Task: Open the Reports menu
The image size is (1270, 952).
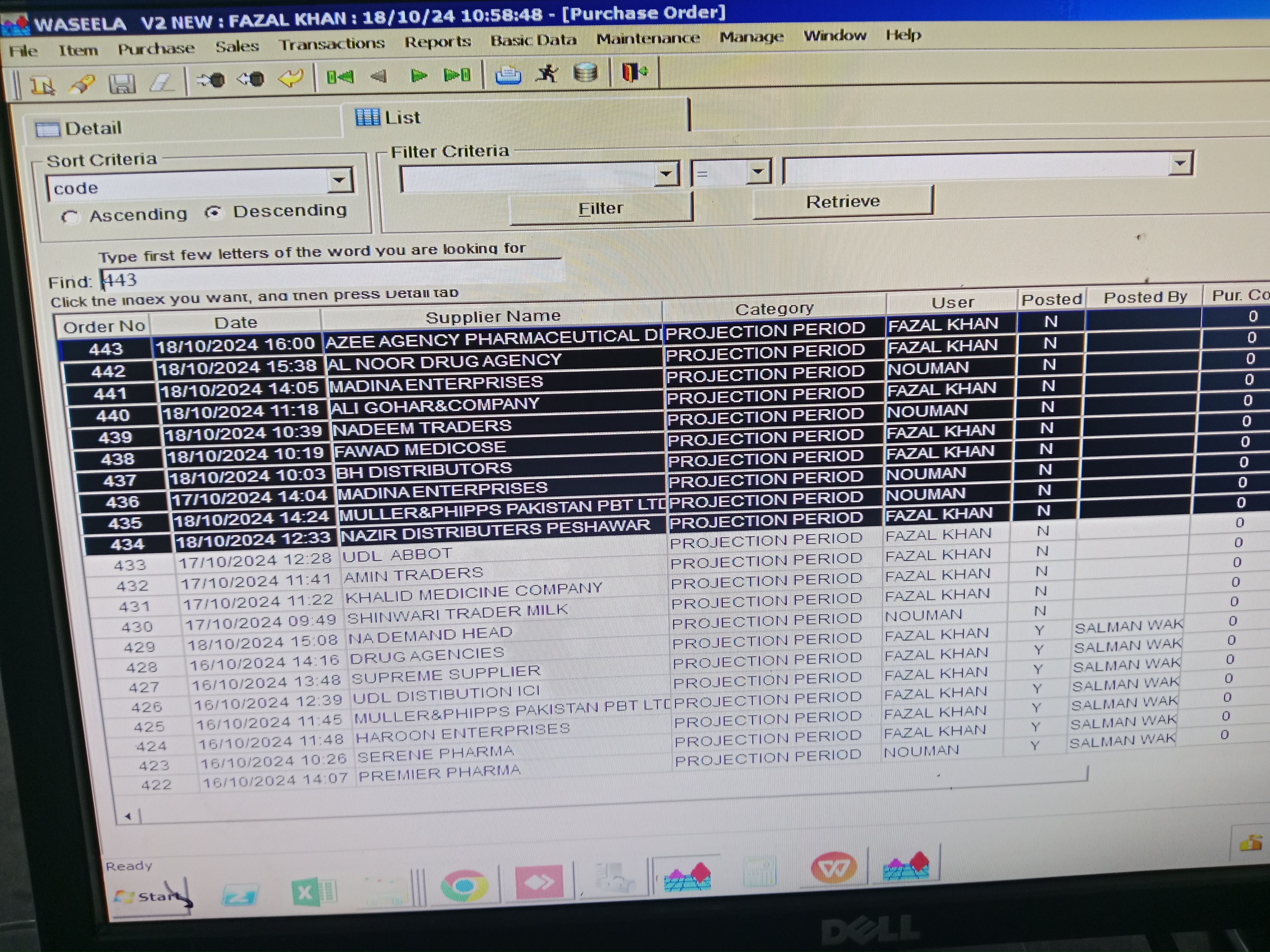Action: [x=437, y=42]
